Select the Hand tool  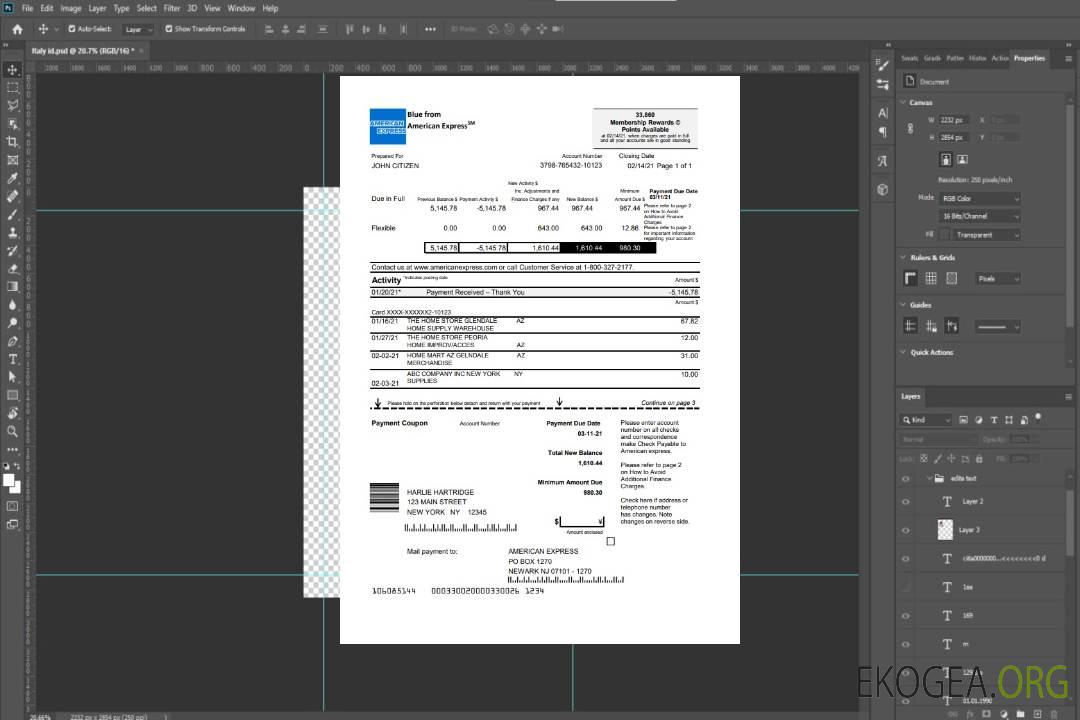pyautogui.click(x=12, y=413)
